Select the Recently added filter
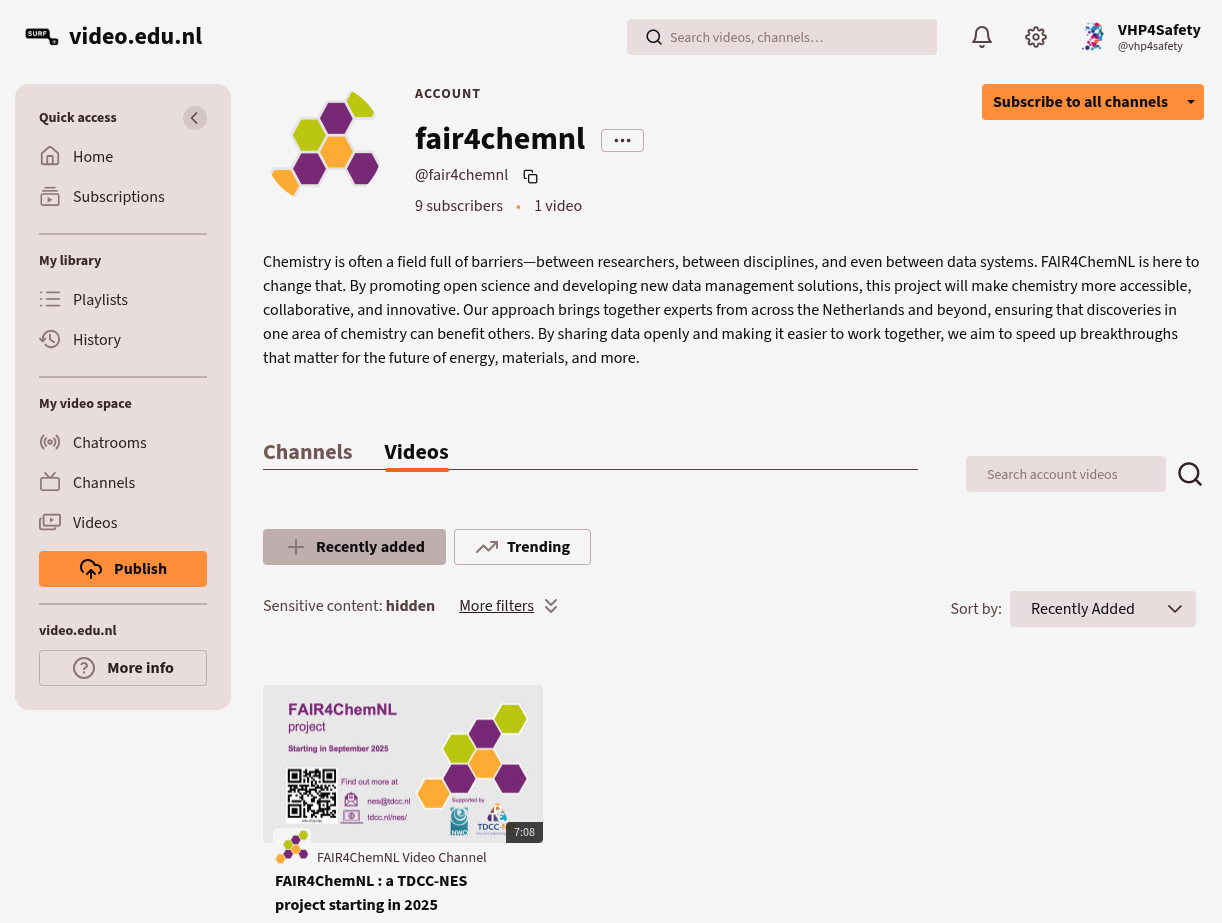 pos(354,547)
